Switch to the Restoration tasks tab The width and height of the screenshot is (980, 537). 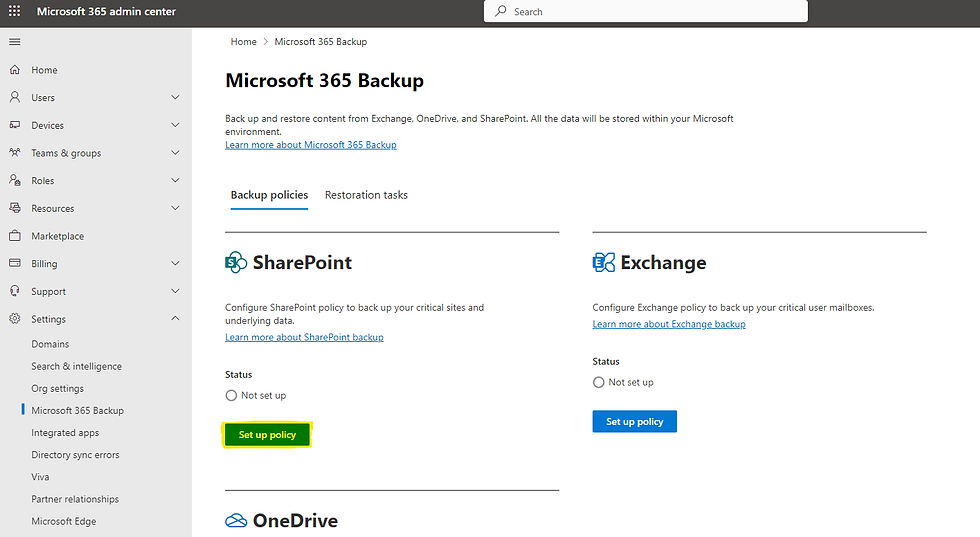tap(366, 195)
